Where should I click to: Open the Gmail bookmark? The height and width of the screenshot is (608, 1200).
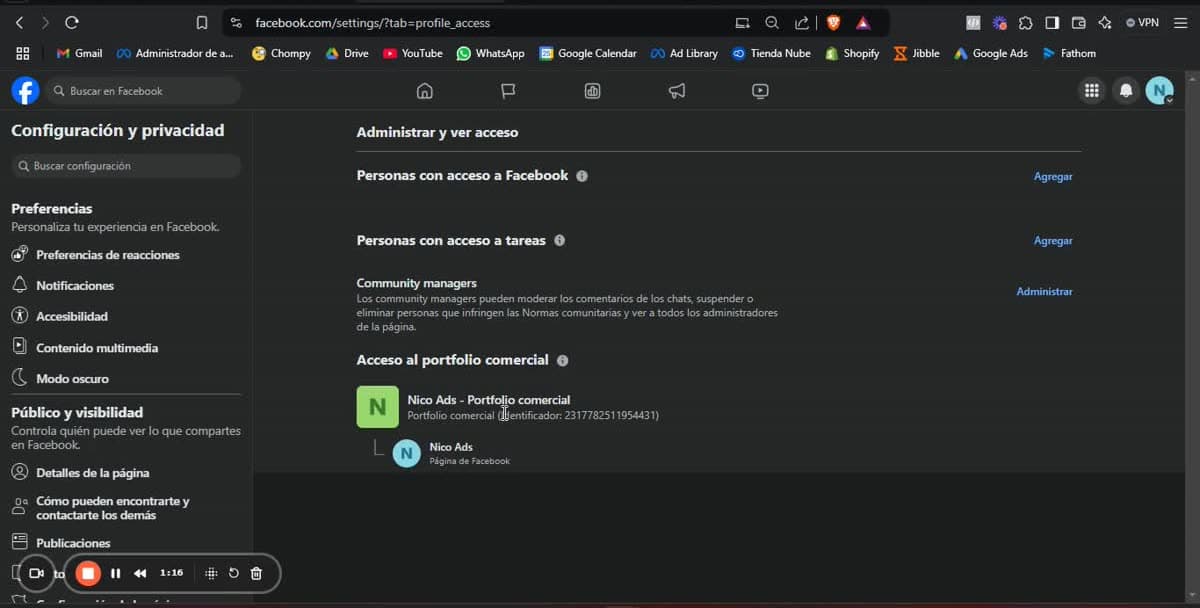(x=79, y=53)
